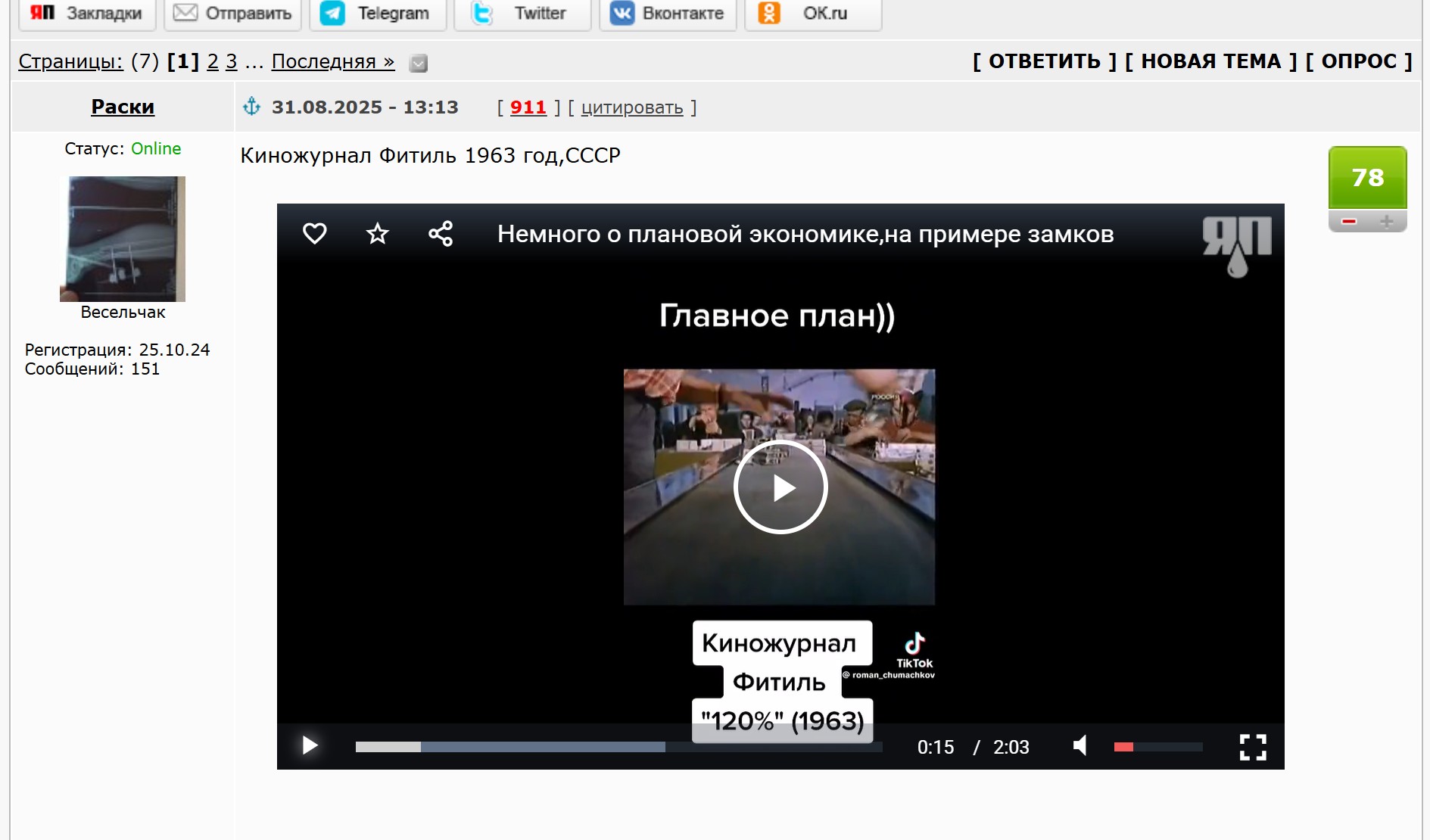
Task: Click the Сообщений: 151 line
Action: [x=92, y=369]
